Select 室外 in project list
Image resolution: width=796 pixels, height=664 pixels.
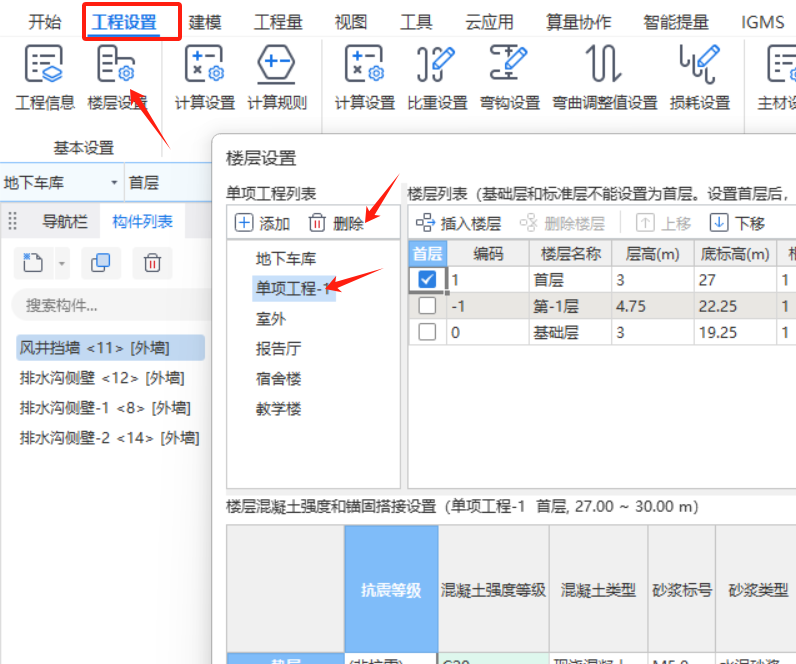(x=271, y=318)
